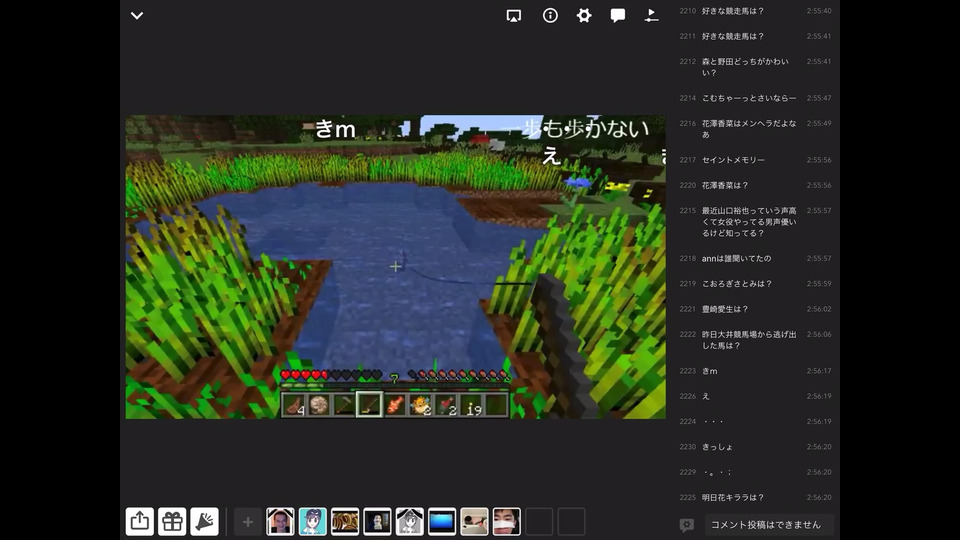Image resolution: width=960 pixels, height=540 pixels.
Task: Open the gift button
Action: coord(172,522)
